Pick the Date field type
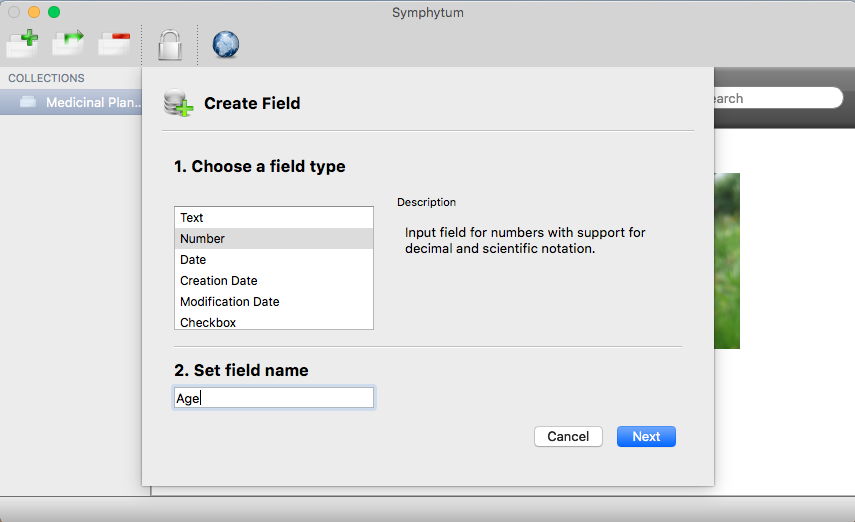The width and height of the screenshot is (855, 522). pyautogui.click(x=274, y=260)
